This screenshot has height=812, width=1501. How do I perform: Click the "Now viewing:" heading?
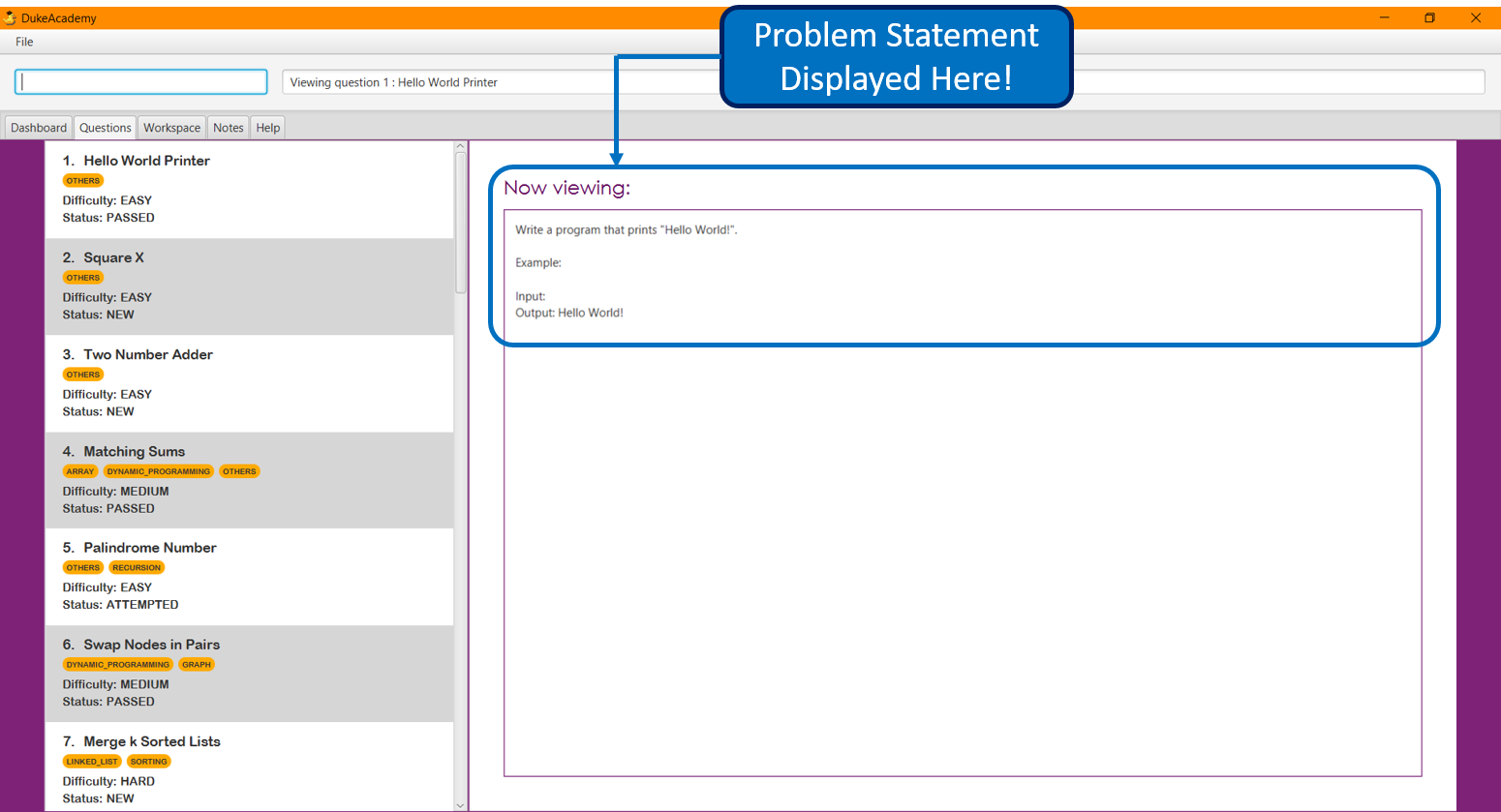point(567,188)
